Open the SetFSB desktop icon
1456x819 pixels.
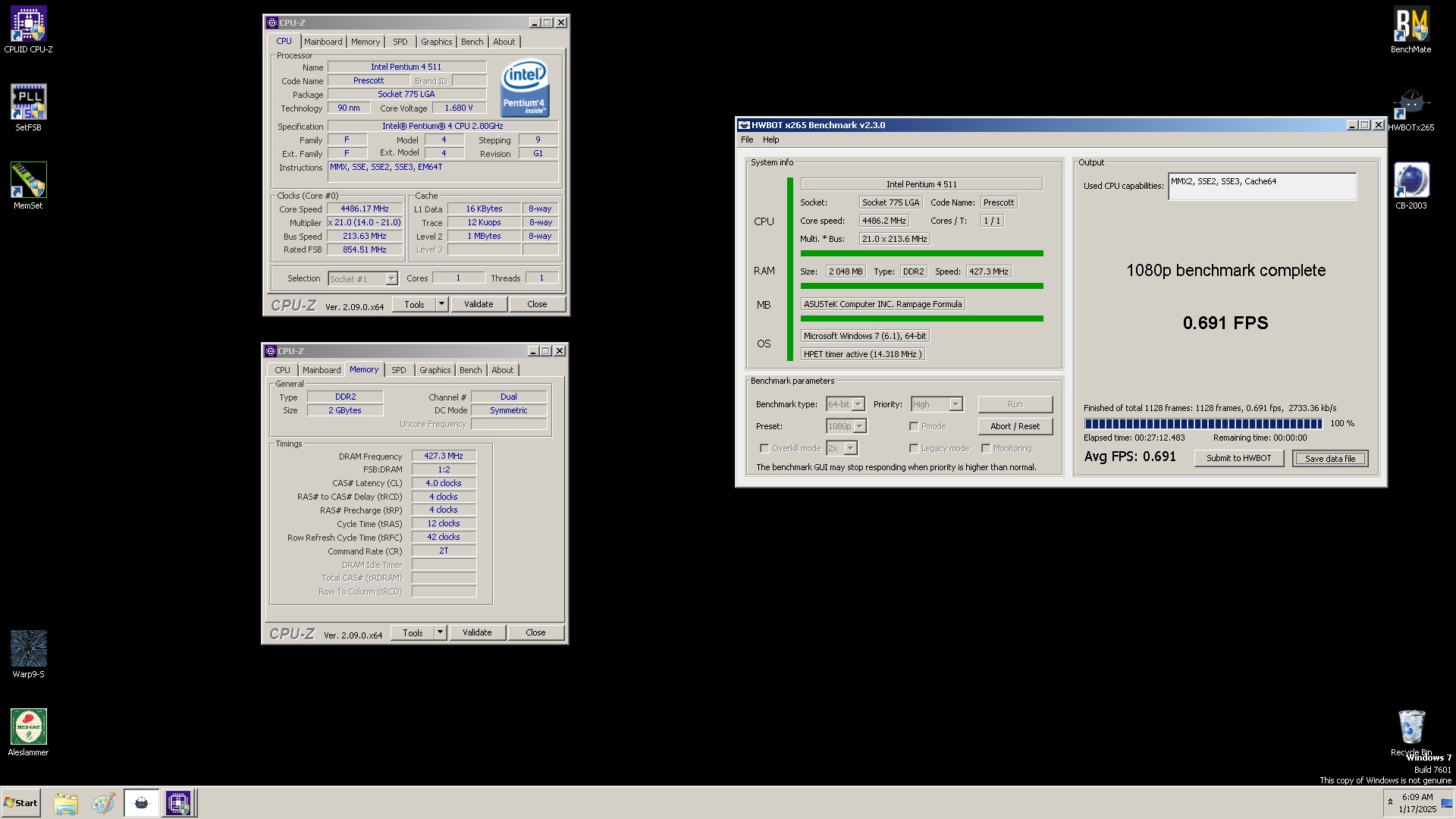(28, 108)
